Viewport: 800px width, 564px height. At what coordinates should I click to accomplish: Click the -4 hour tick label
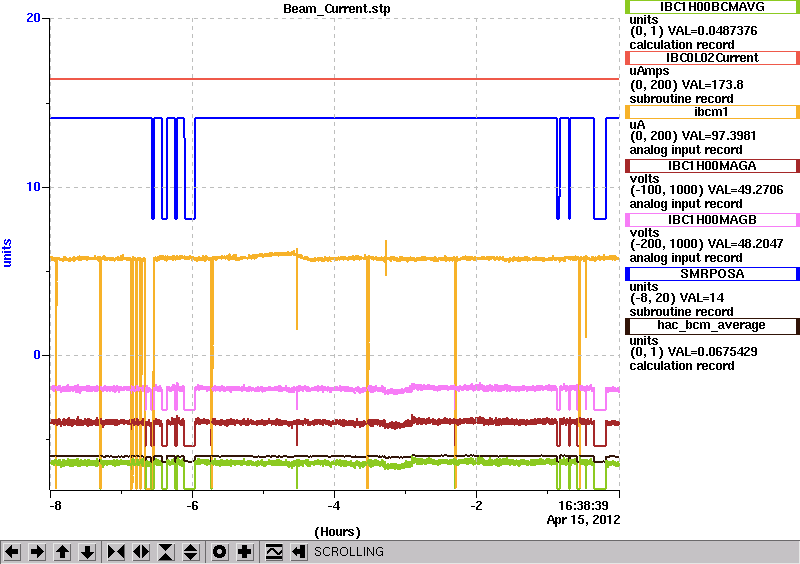coord(334,506)
